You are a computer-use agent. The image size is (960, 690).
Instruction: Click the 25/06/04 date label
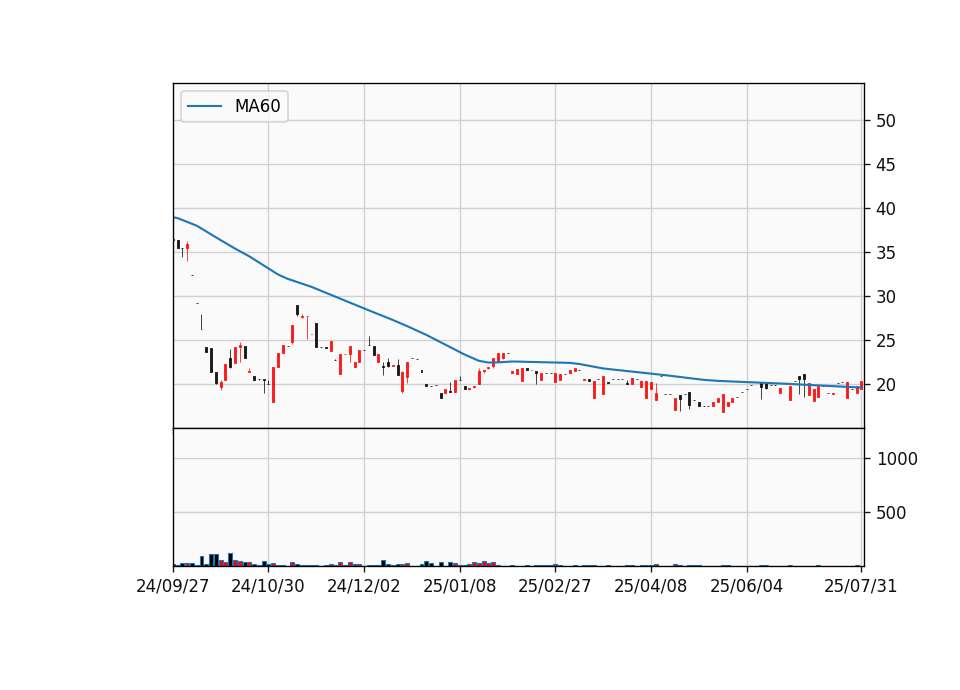click(x=746, y=586)
